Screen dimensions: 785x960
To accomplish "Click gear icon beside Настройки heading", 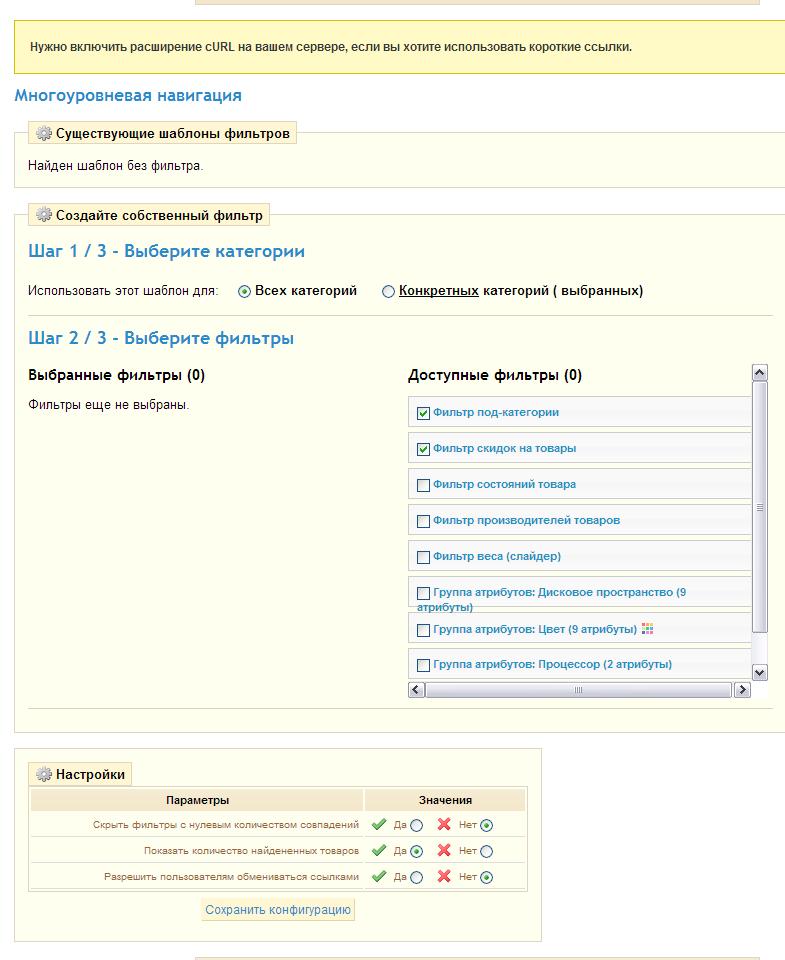I will [x=43, y=774].
